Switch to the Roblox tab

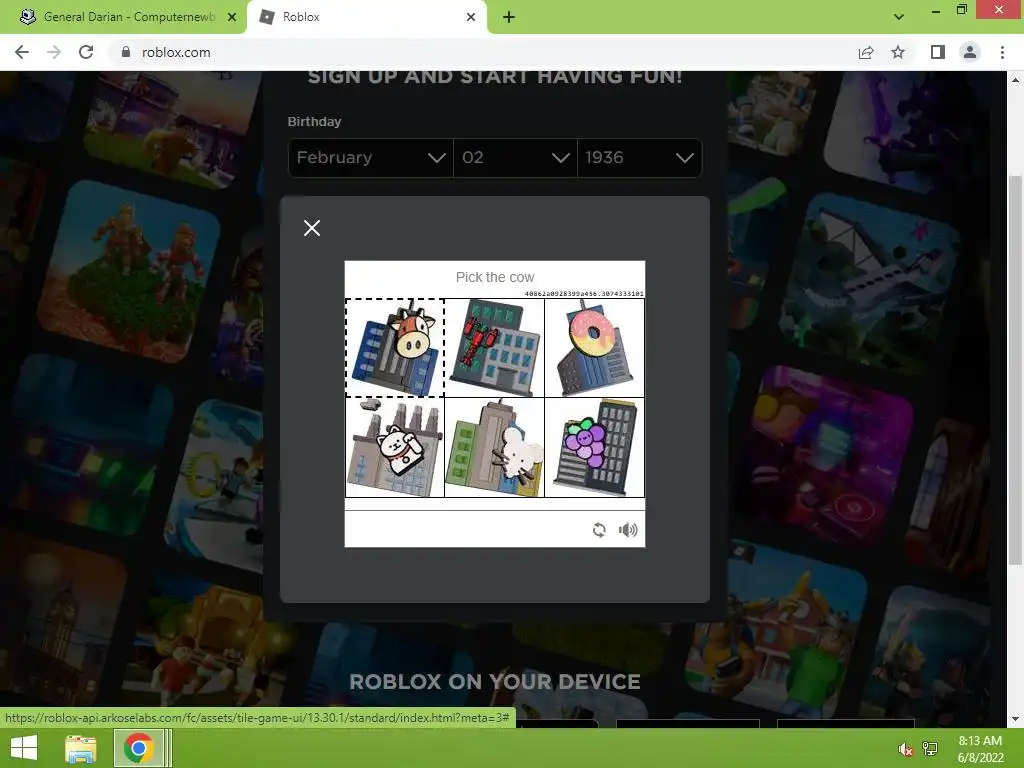[366, 17]
